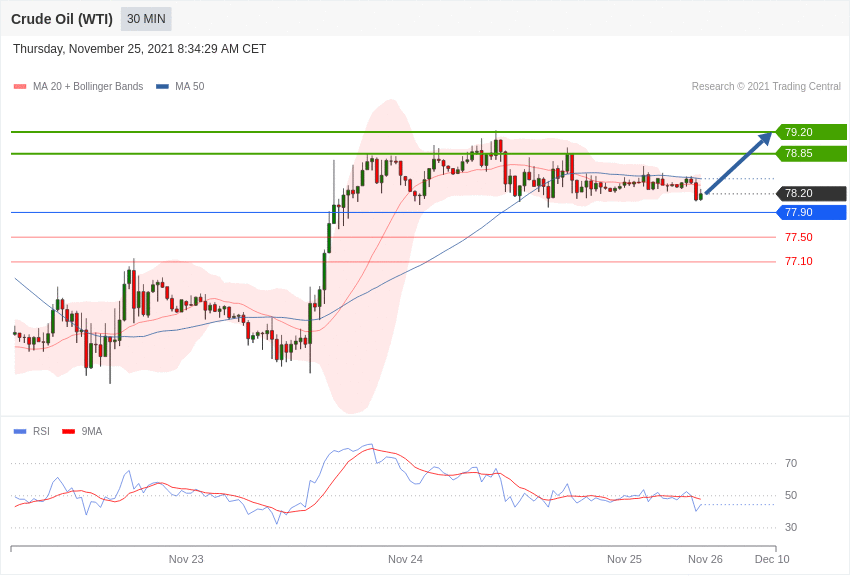Click the Nov 25 date axis label
This screenshot has width=850, height=576.
pos(624,559)
